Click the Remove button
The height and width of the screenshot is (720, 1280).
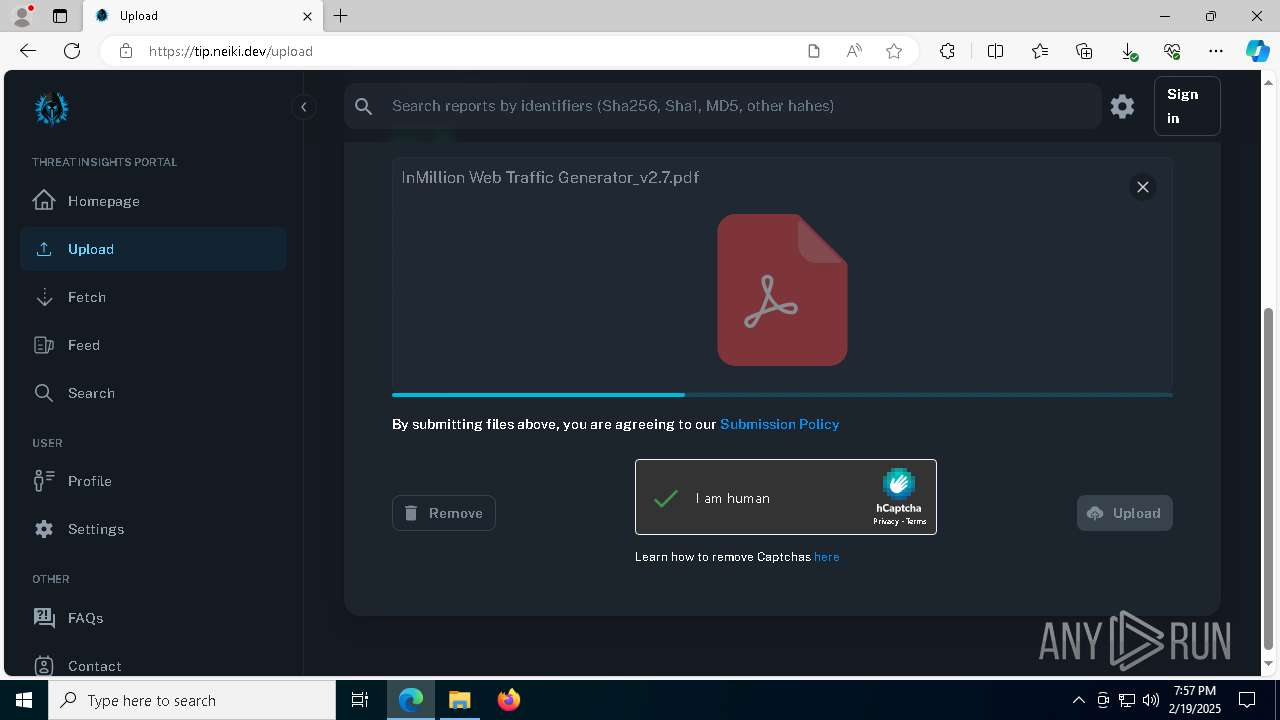point(444,513)
